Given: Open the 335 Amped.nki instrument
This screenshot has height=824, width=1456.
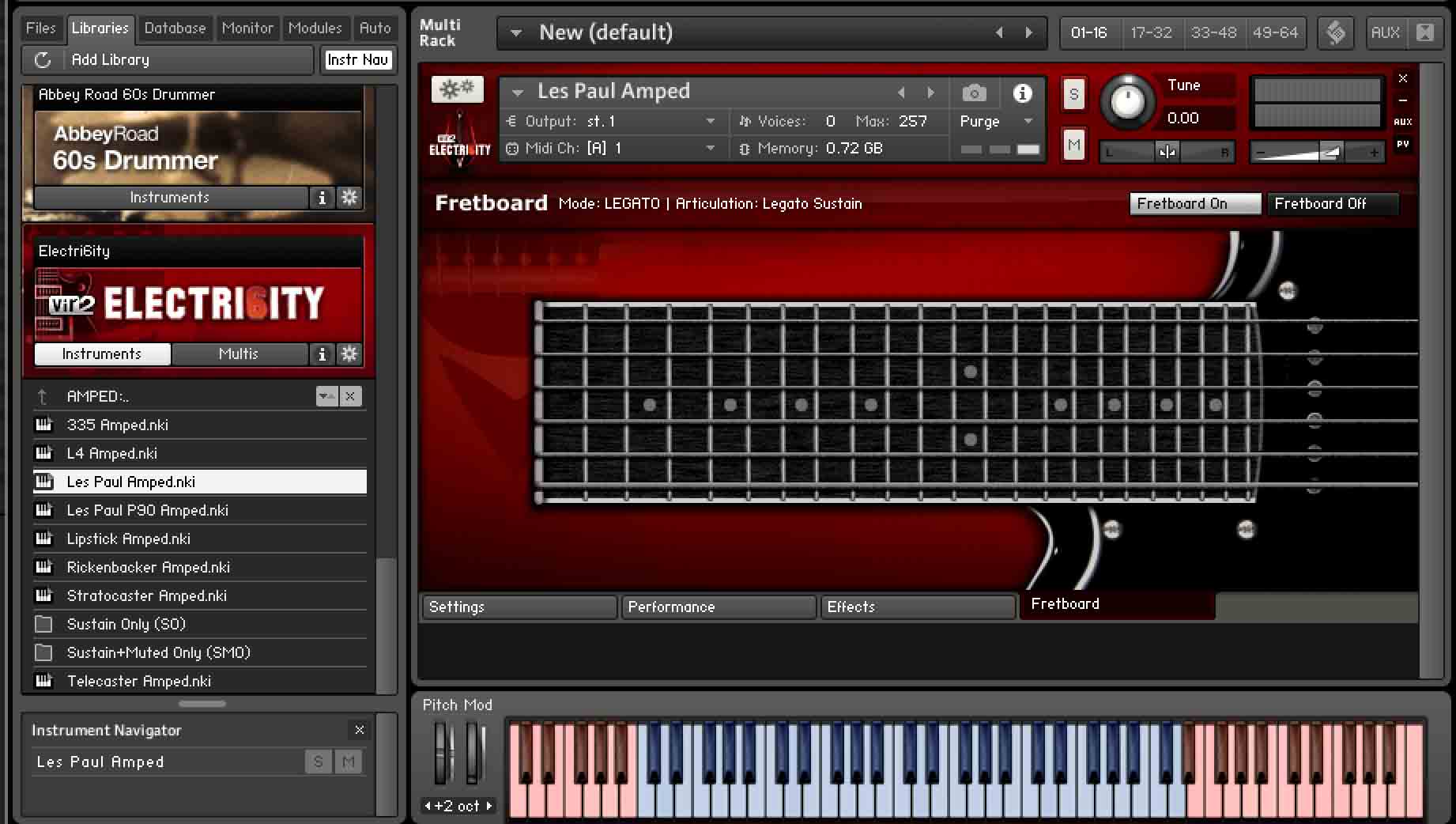Looking at the screenshot, I should (x=200, y=425).
